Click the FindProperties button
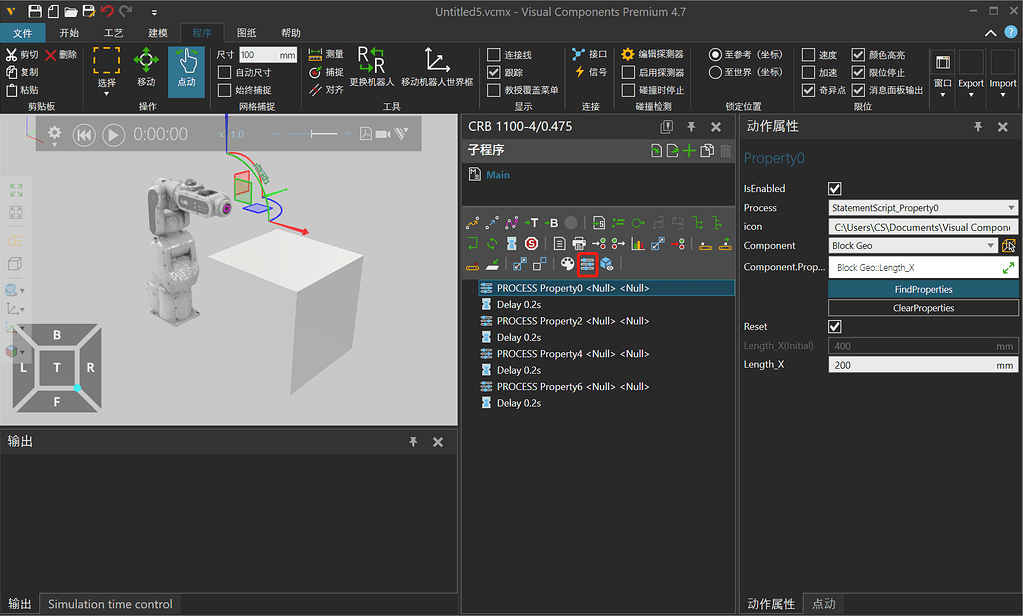Image resolution: width=1023 pixels, height=616 pixels. [x=921, y=290]
